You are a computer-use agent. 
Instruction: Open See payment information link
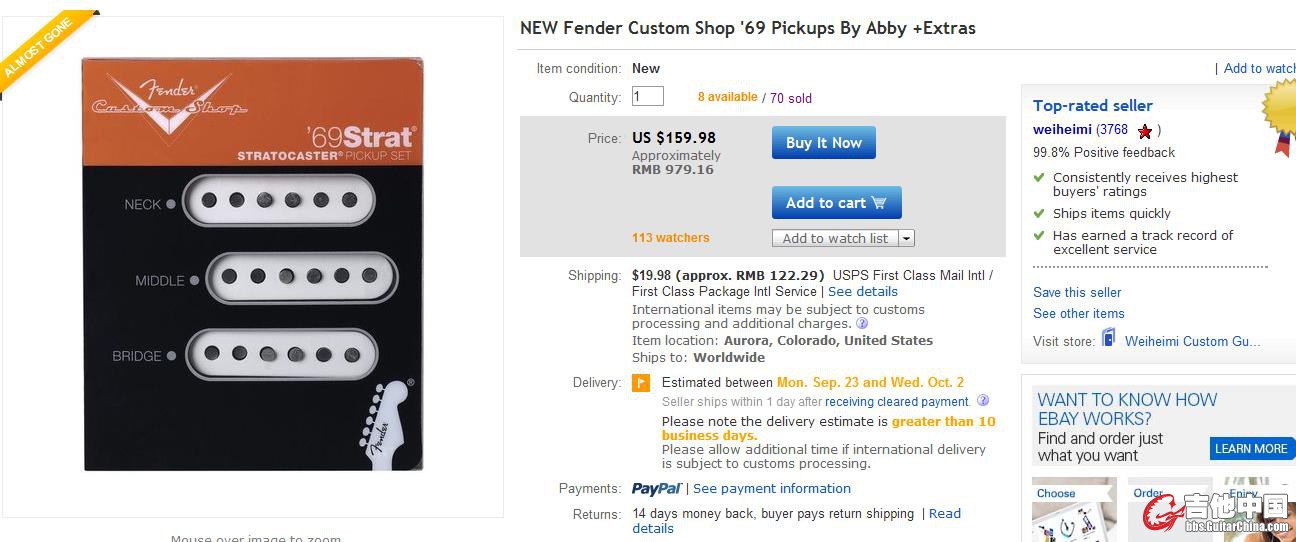click(x=771, y=489)
